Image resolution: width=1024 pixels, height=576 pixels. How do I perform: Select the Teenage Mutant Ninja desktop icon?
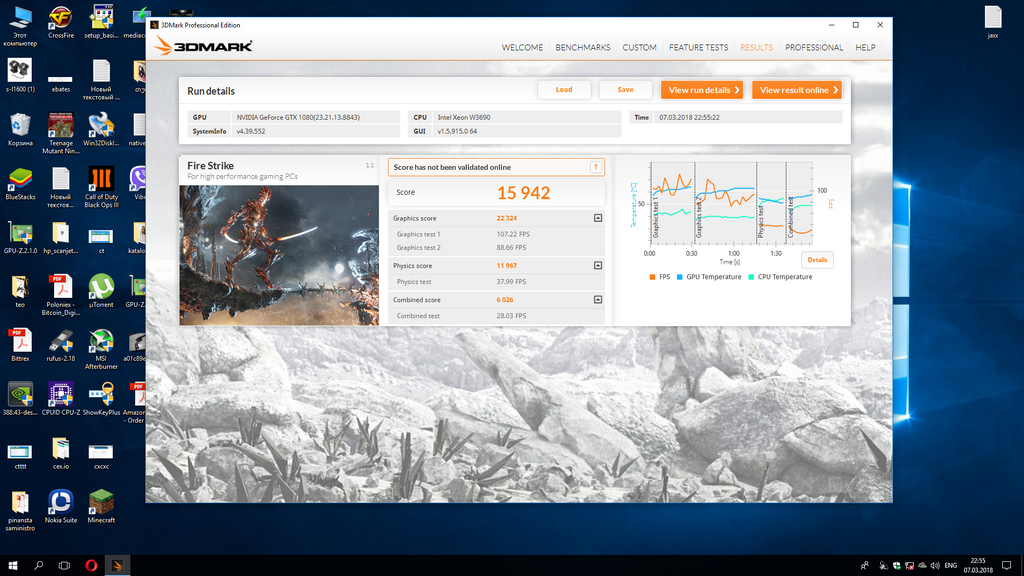(61, 133)
